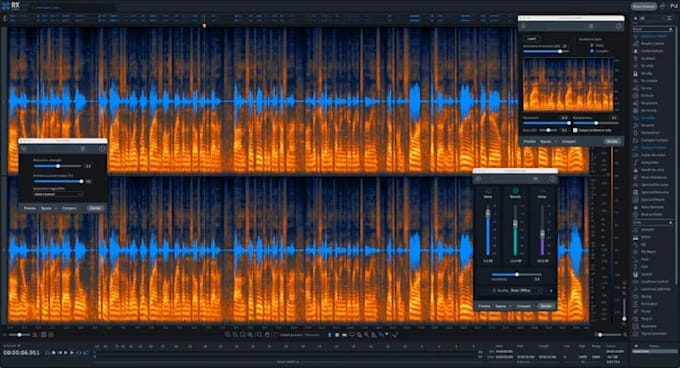
Task: Toggle Instant process checkbox in bottom toolbar
Action: tap(276, 335)
